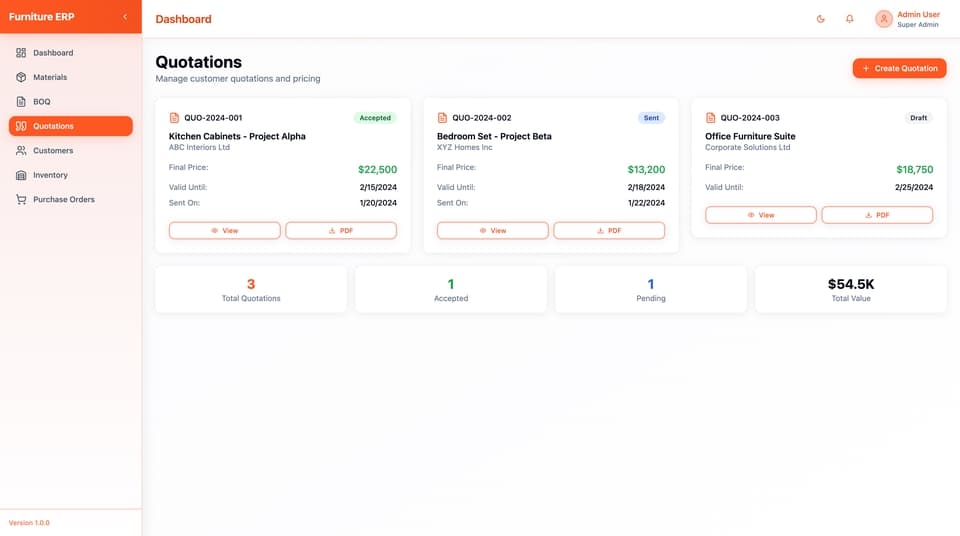Image resolution: width=960 pixels, height=536 pixels.
Task: Open notifications with the bell icon
Action: tap(850, 19)
